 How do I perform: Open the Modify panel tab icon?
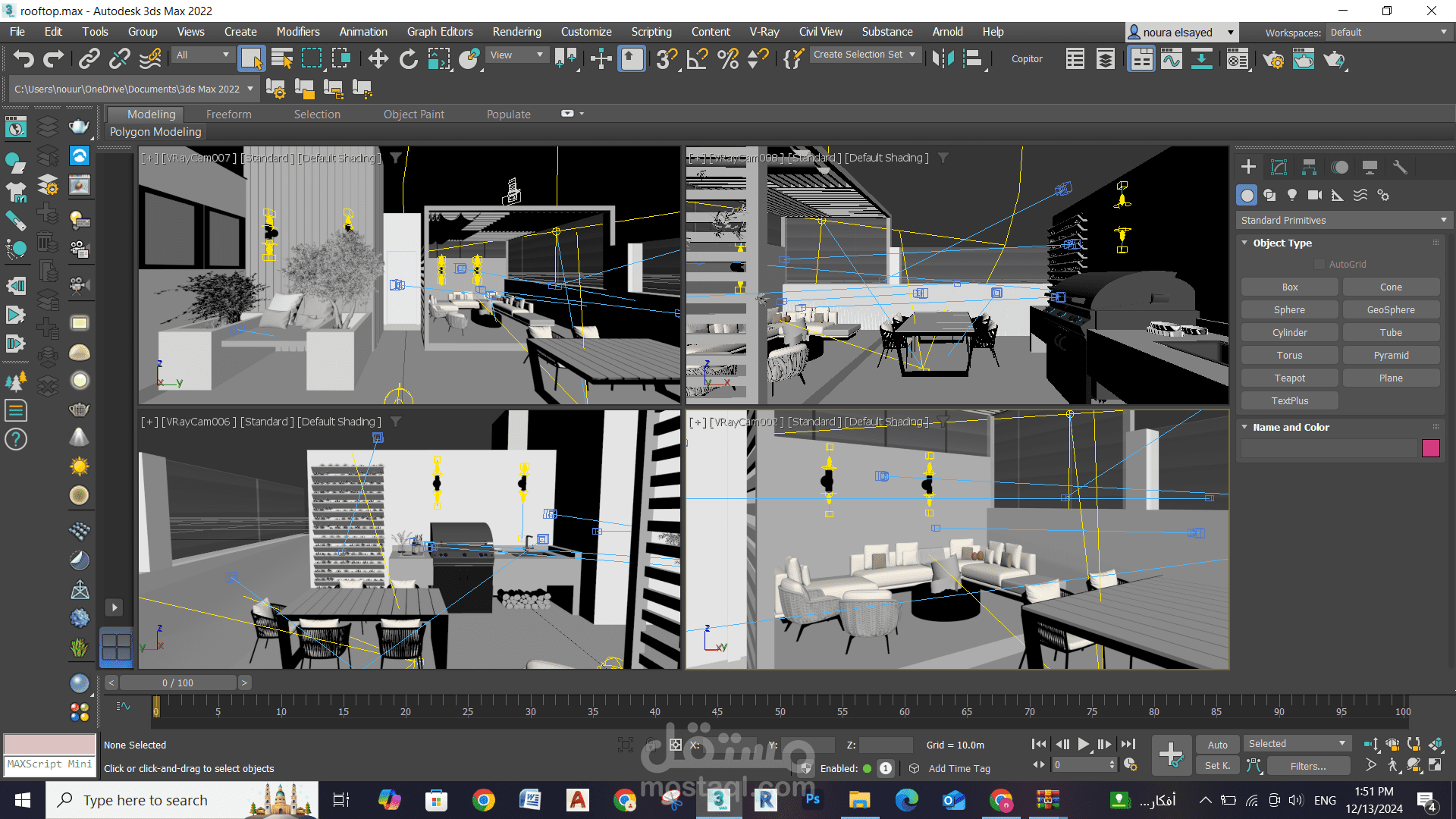click(1279, 168)
